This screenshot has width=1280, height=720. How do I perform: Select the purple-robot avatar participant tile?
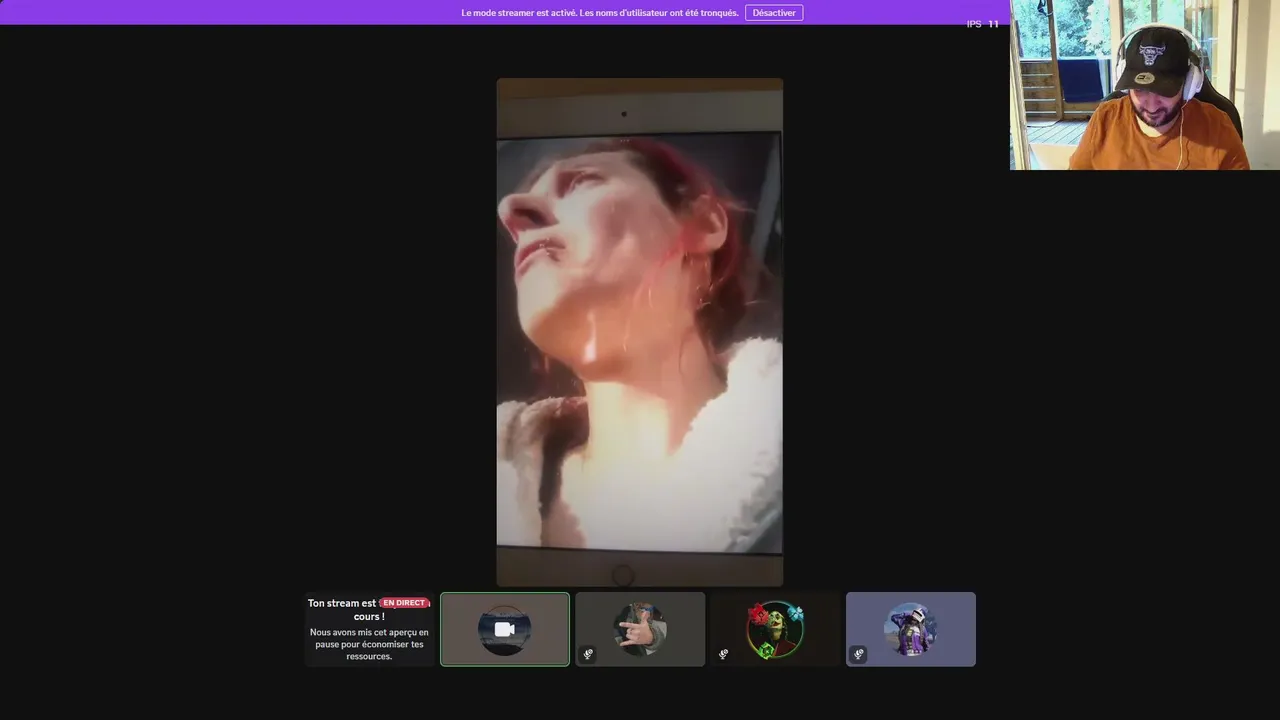(911, 629)
